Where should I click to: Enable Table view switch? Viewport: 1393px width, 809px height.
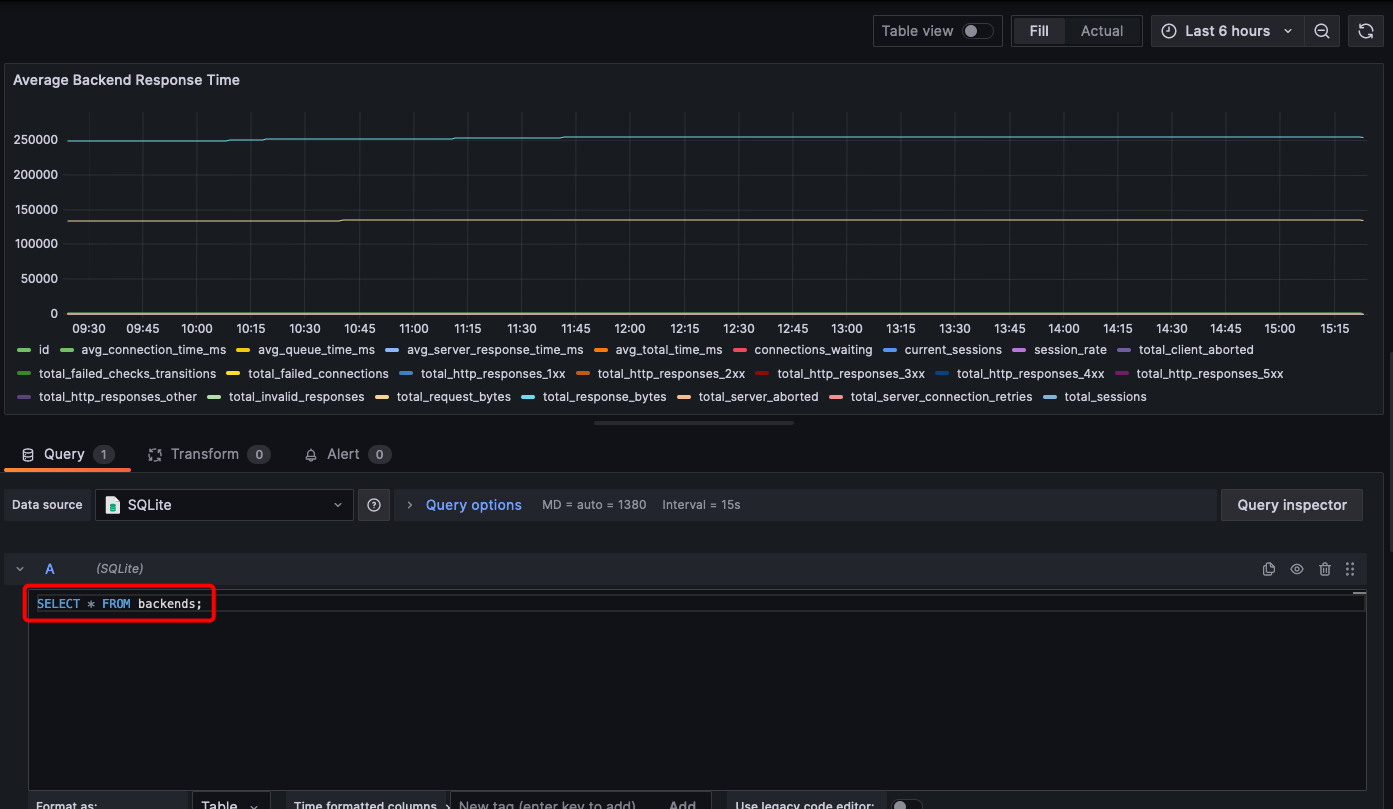point(978,31)
